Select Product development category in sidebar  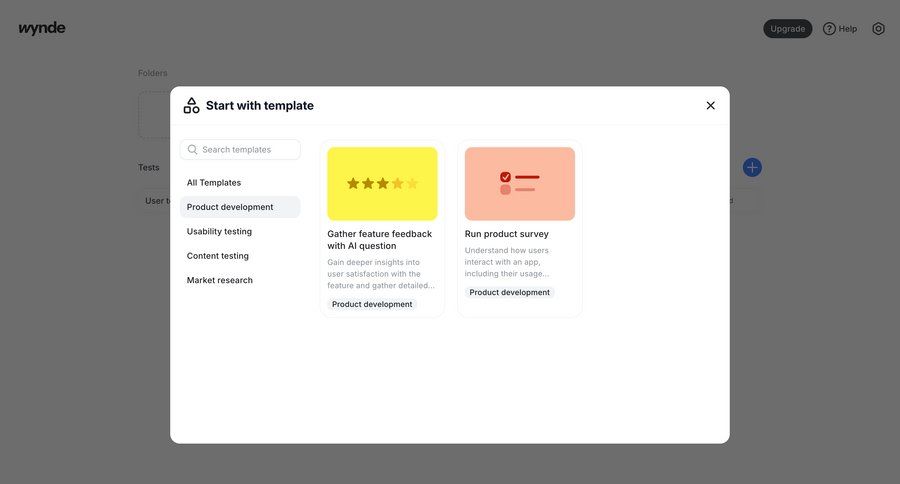click(230, 207)
